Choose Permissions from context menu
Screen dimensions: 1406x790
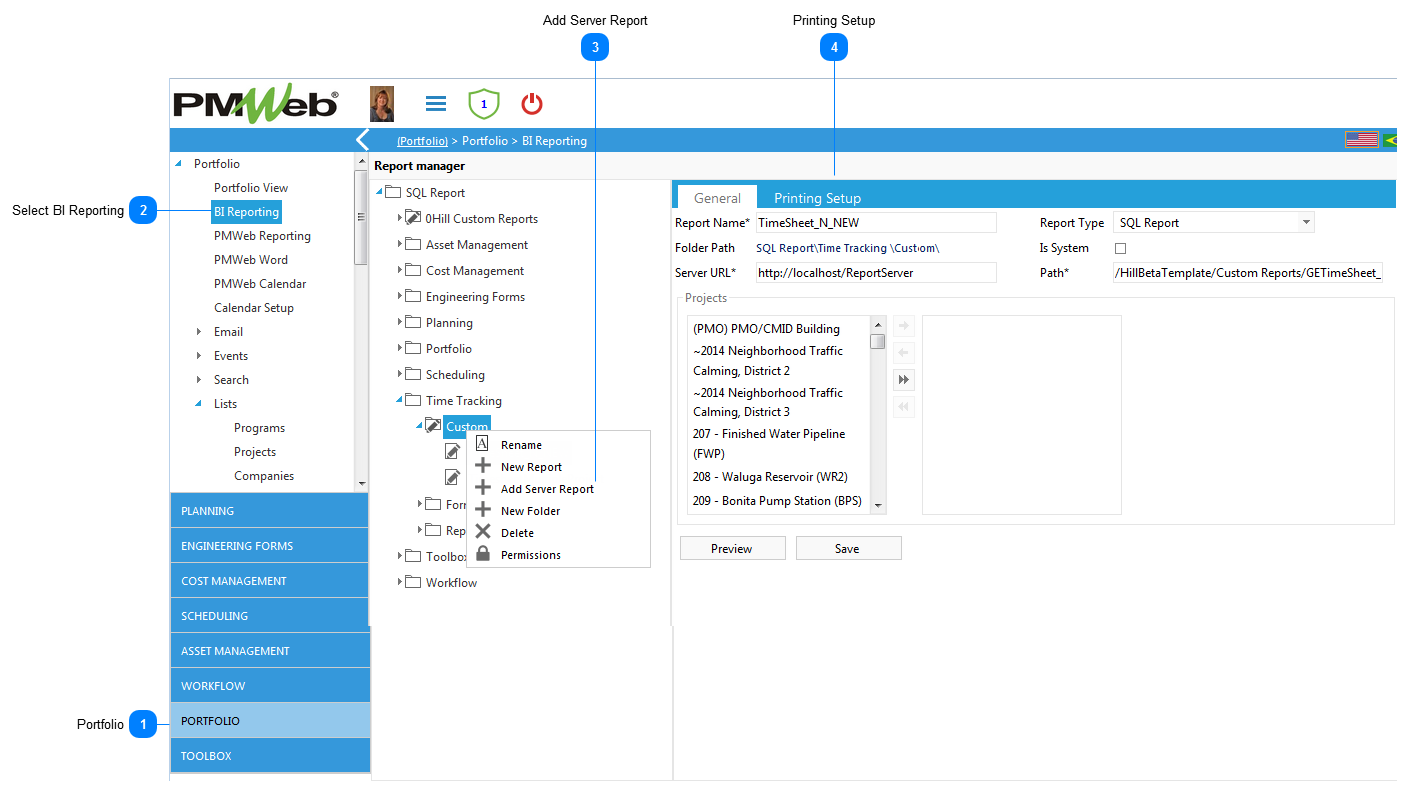(x=531, y=555)
